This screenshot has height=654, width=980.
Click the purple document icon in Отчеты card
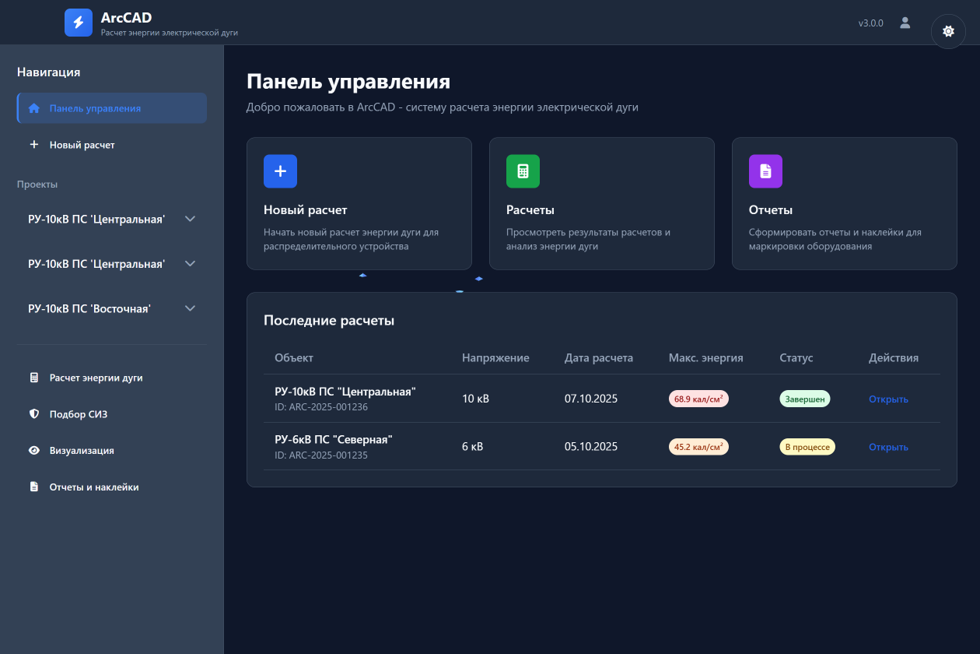pyautogui.click(x=765, y=171)
